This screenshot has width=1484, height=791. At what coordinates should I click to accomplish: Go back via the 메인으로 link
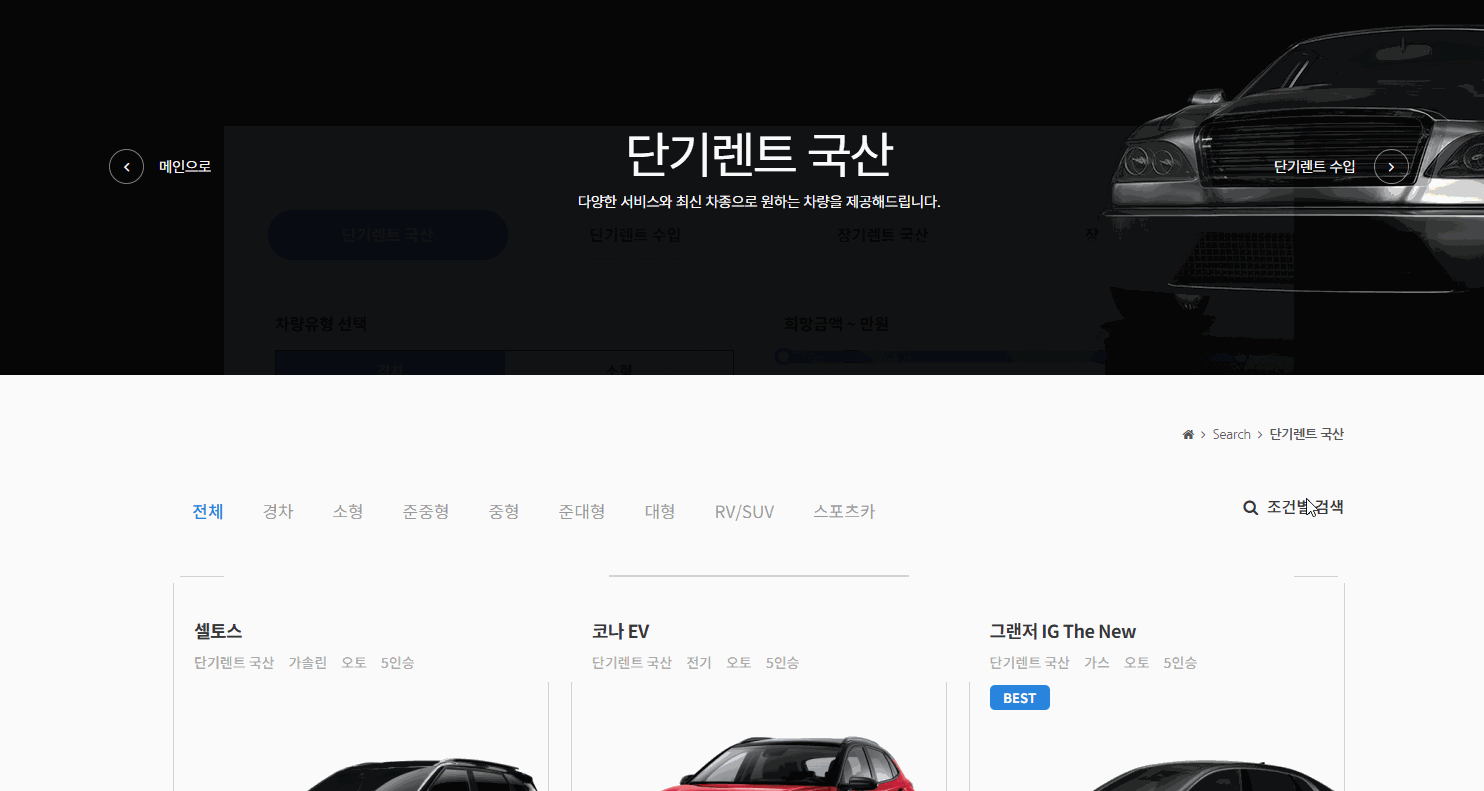[x=185, y=167]
